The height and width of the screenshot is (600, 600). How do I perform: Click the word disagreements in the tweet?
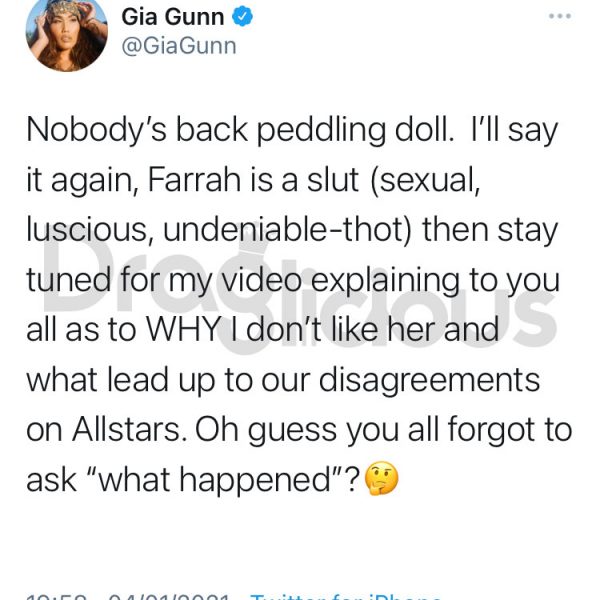click(x=429, y=380)
